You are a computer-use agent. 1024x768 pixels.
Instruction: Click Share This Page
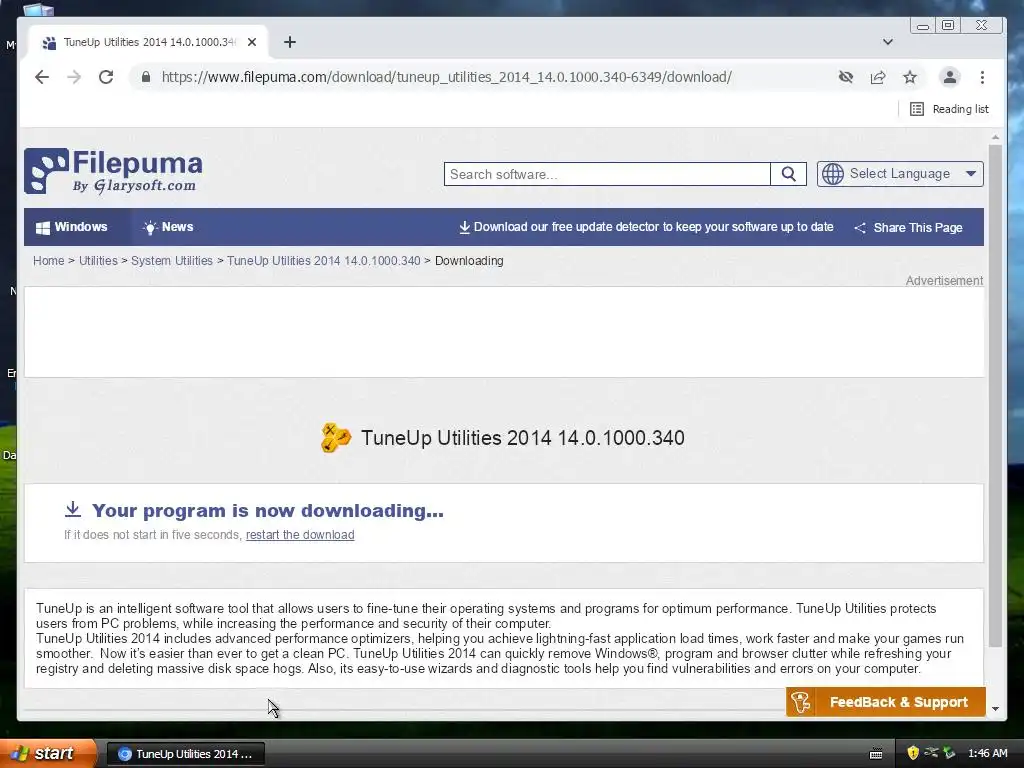coord(908,227)
